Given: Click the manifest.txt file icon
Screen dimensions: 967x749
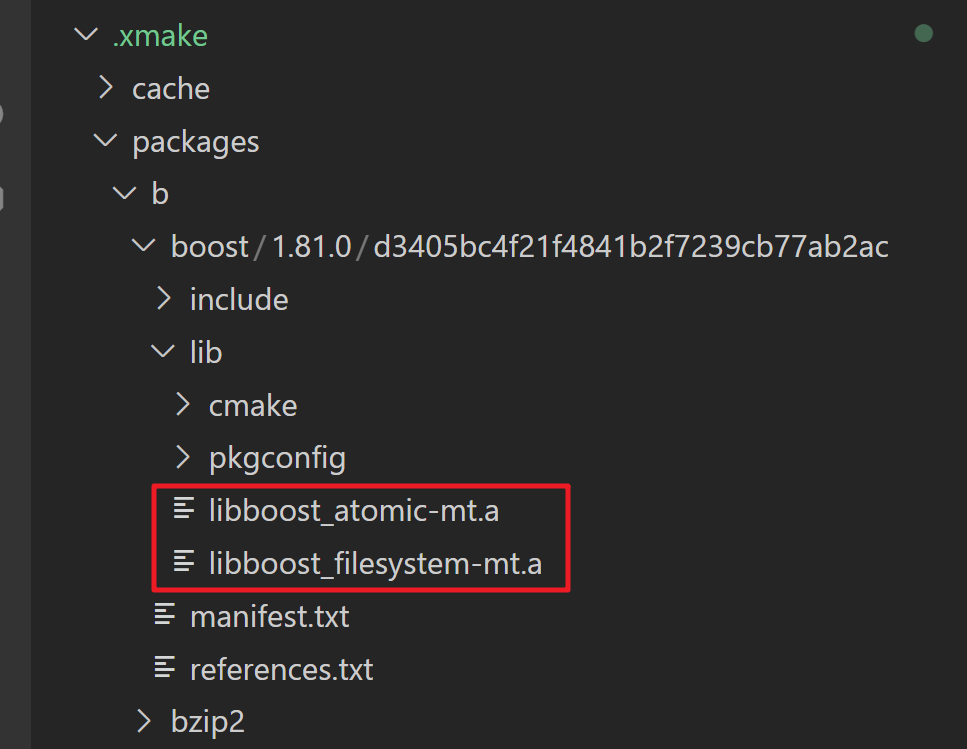Looking at the screenshot, I should pyautogui.click(x=164, y=616).
